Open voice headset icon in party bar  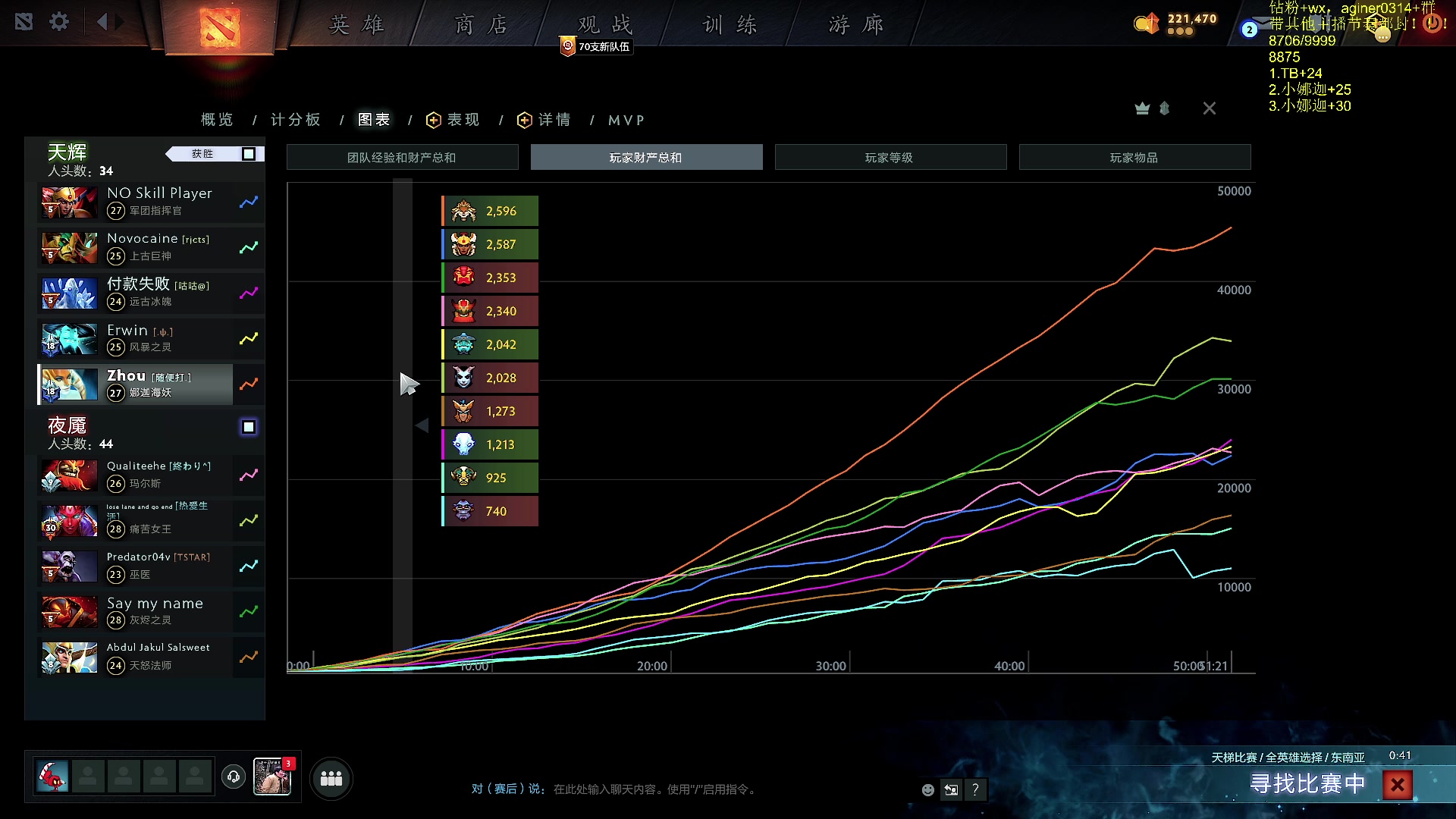click(x=234, y=777)
